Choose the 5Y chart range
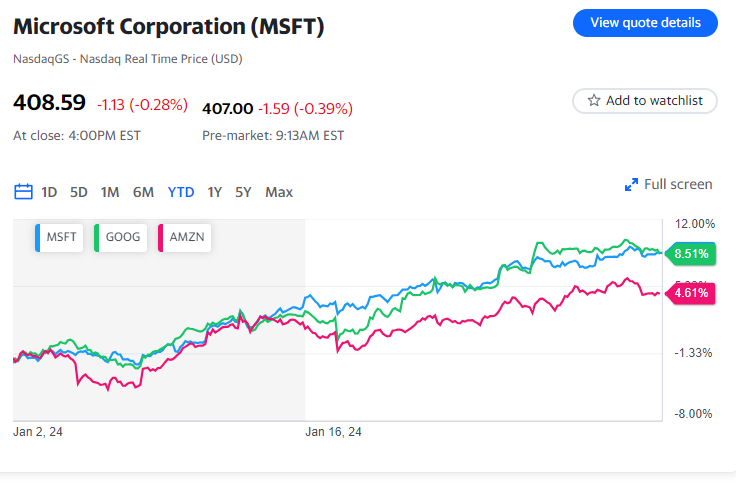This screenshot has width=736, height=486. (x=244, y=192)
